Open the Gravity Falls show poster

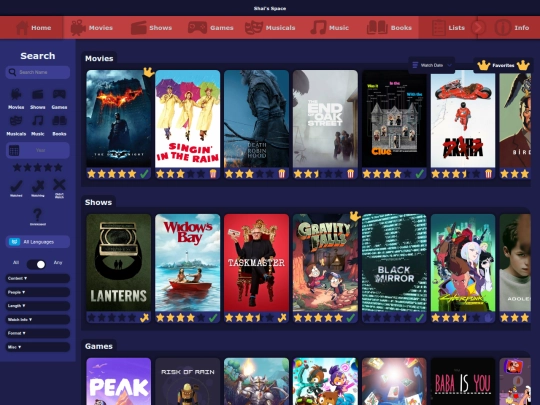tap(325, 263)
